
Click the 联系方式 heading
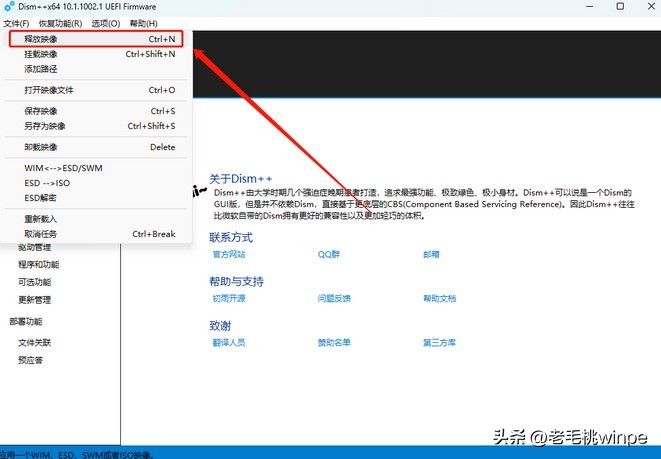point(231,237)
